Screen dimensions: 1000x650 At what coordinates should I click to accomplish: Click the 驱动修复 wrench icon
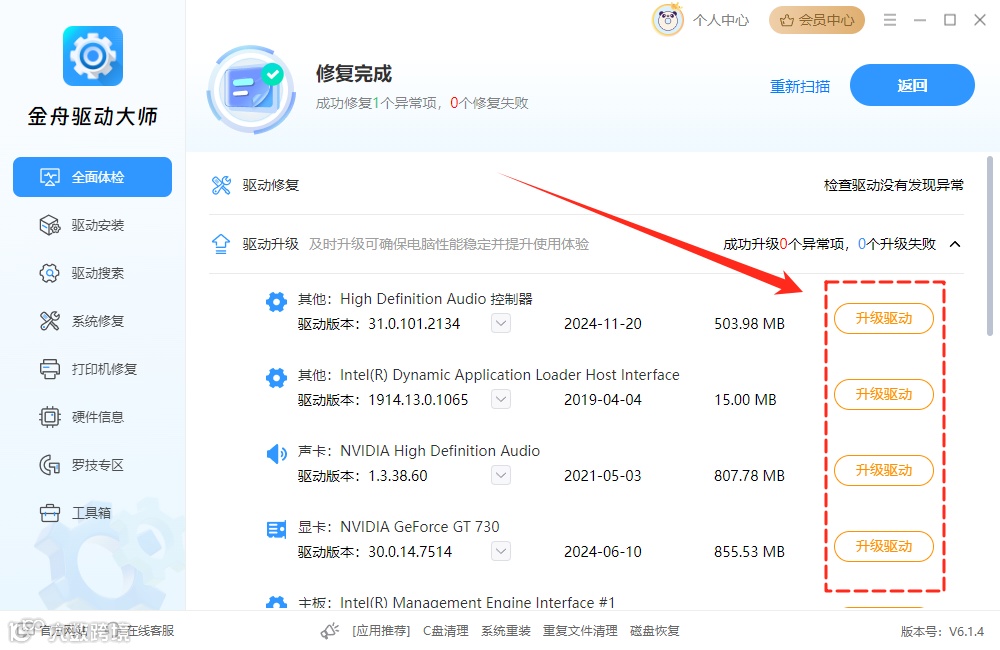tap(221, 185)
